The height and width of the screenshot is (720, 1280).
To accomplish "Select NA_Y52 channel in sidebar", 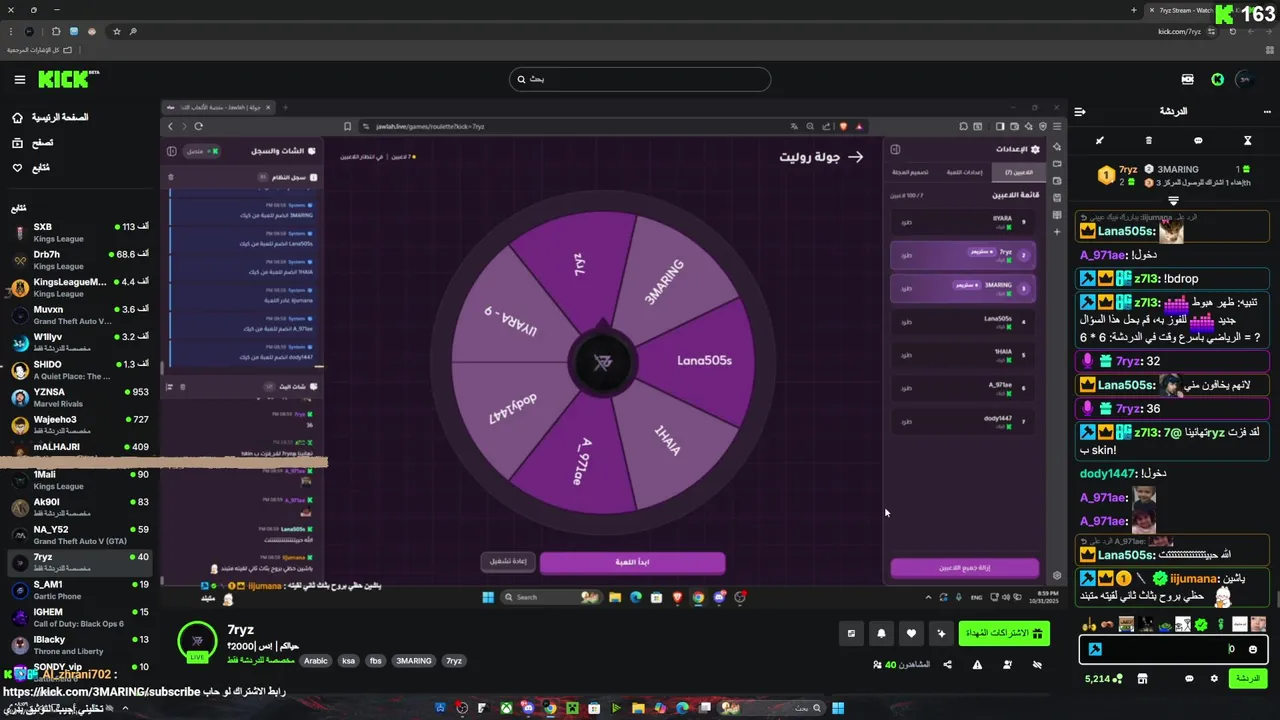I will tap(78, 535).
